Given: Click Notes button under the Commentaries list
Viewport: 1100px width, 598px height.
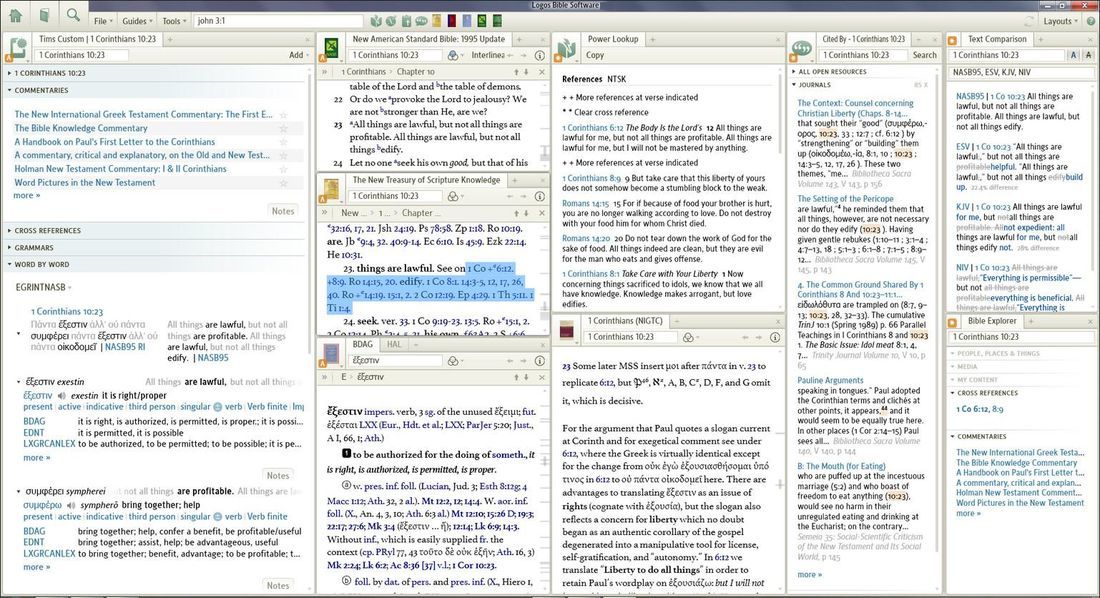Looking at the screenshot, I should (283, 211).
